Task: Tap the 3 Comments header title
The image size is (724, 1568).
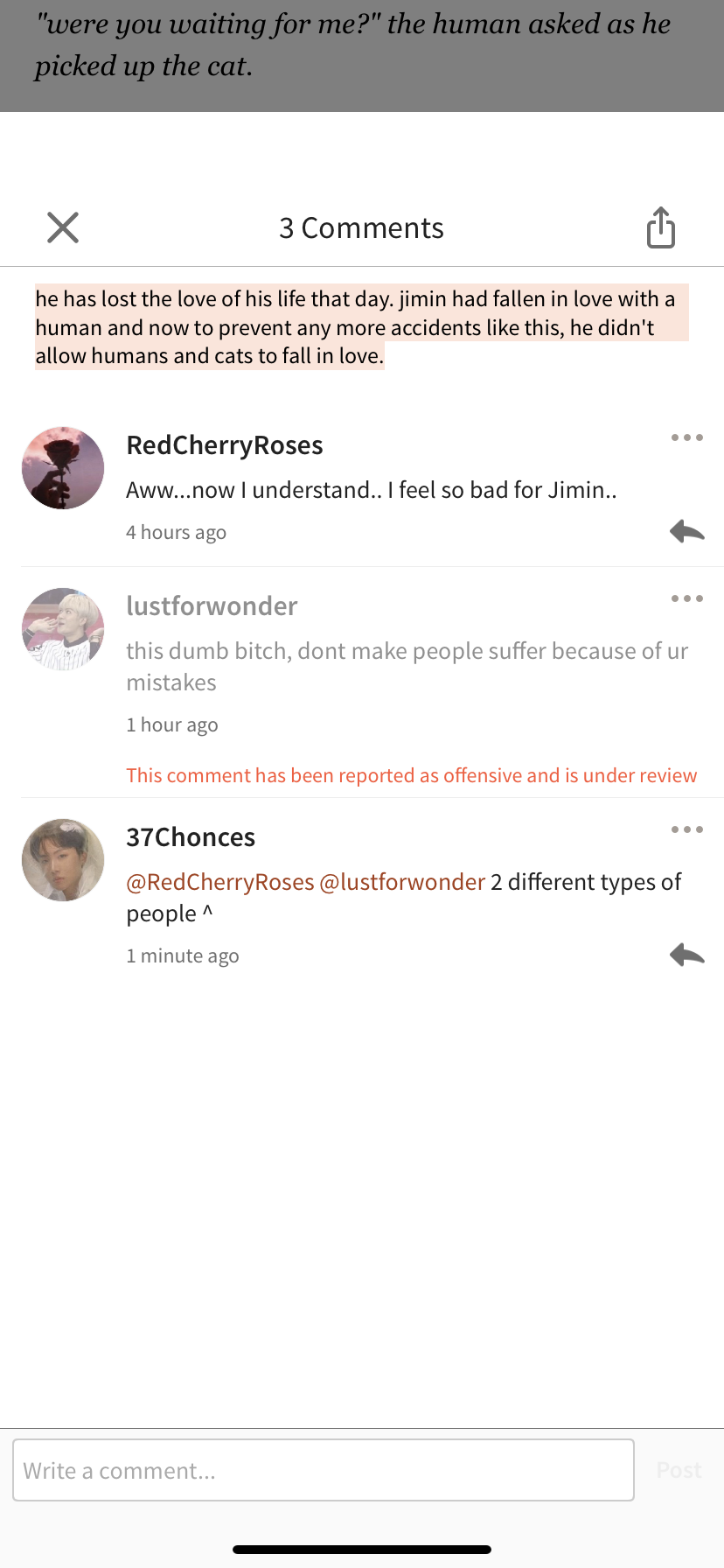Action: click(361, 227)
